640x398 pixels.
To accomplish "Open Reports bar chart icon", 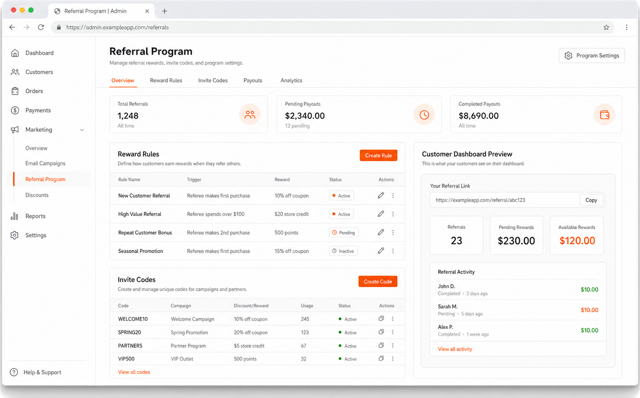I will [x=15, y=216].
